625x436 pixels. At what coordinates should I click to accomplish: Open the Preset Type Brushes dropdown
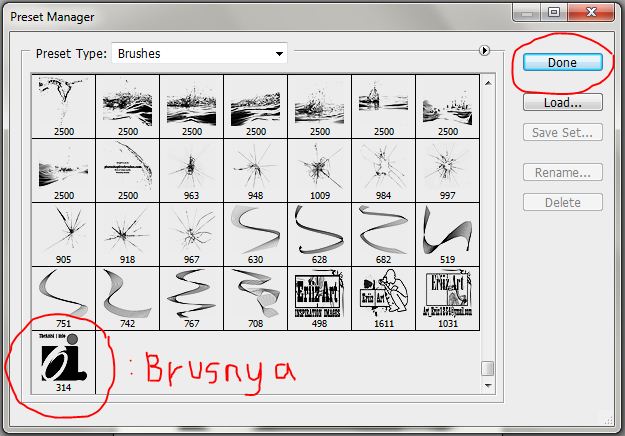pos(199,53)
